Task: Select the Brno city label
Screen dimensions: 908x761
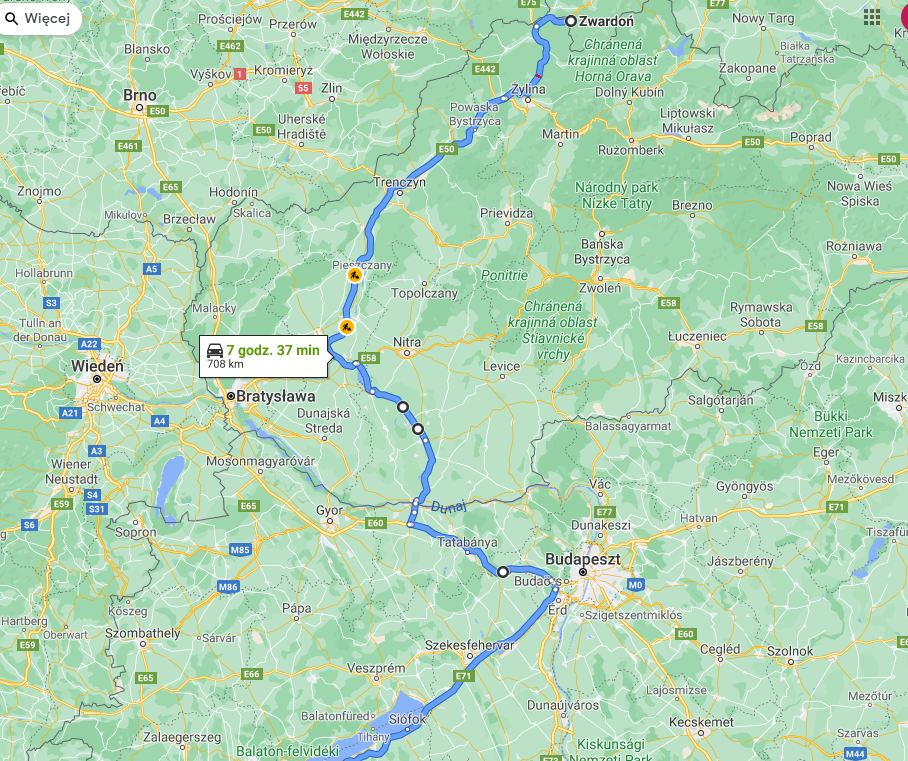Action: pos(140,95)
